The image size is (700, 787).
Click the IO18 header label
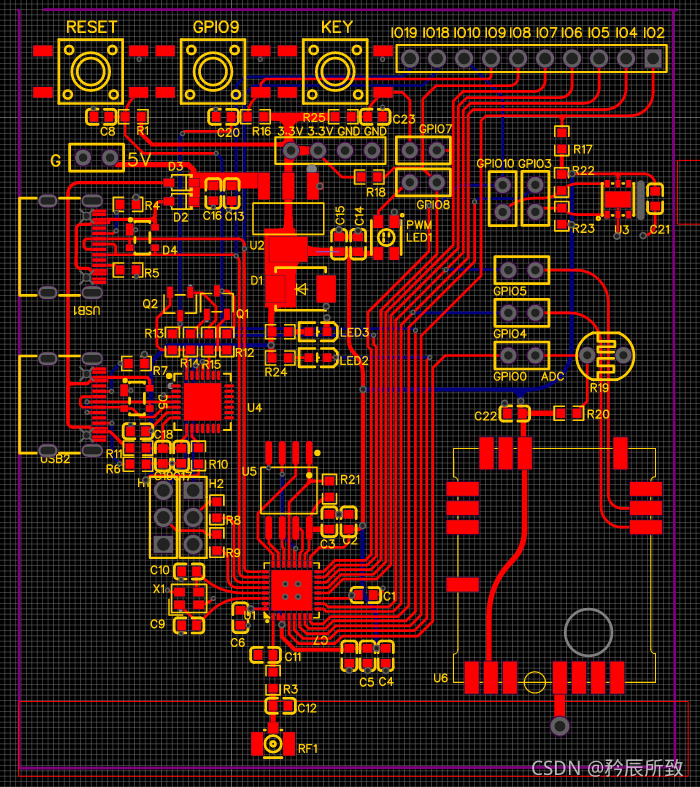(436, 33)
